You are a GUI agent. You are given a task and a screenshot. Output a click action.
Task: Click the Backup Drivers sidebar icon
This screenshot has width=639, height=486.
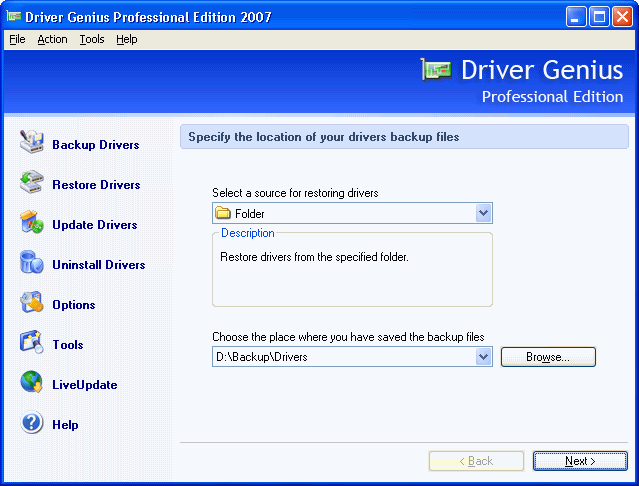tap(32, 143)
